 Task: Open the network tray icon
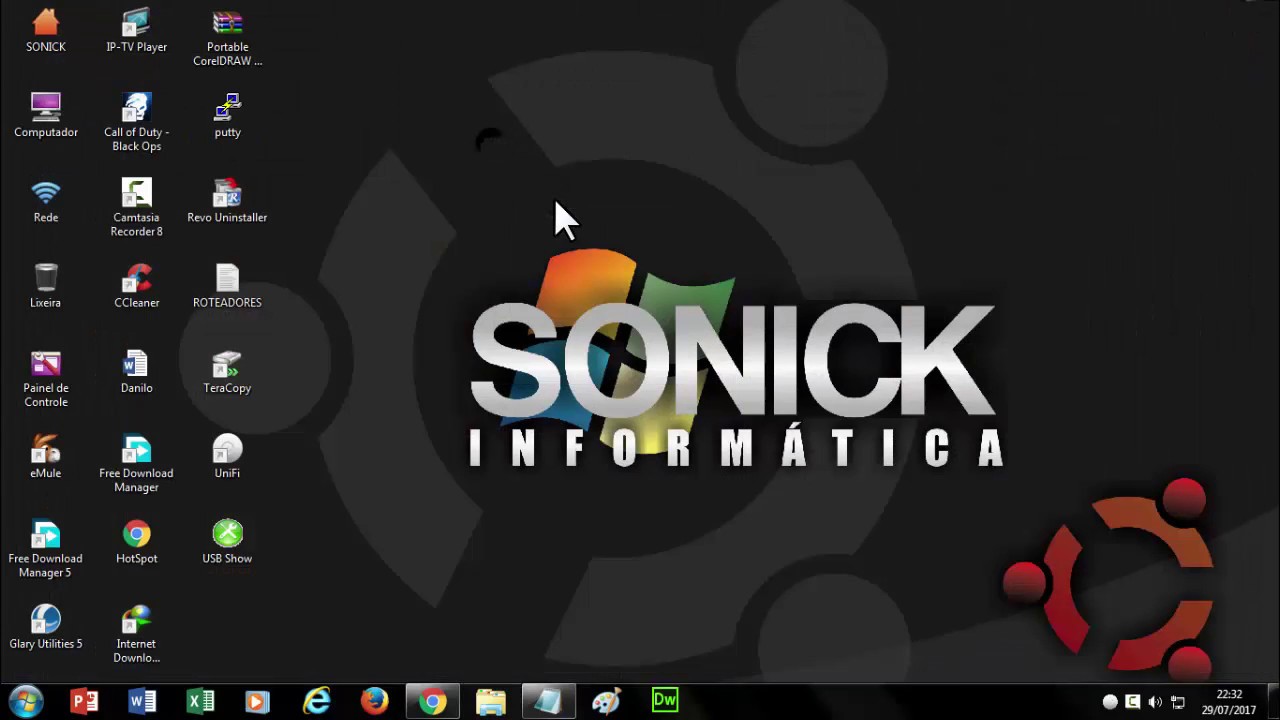(1178, 702)
